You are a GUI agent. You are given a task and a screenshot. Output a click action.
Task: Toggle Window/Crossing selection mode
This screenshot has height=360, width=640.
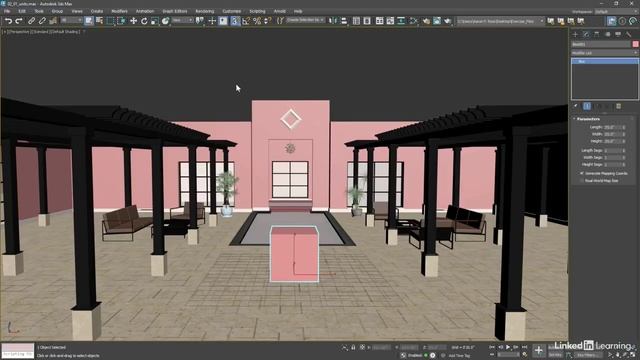point(121,21)
